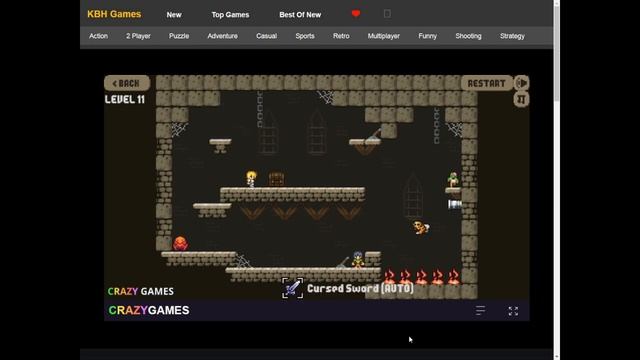640x360 pixels.
Task: Browse the Adventure category
Action: (x=222, y=36)
